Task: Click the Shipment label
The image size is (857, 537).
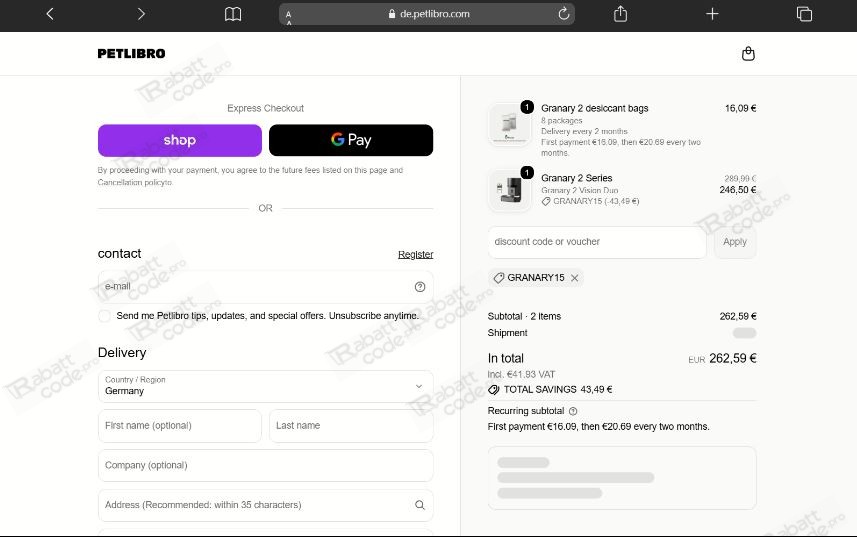Action: pyautogui.click(x=507, y=333)
